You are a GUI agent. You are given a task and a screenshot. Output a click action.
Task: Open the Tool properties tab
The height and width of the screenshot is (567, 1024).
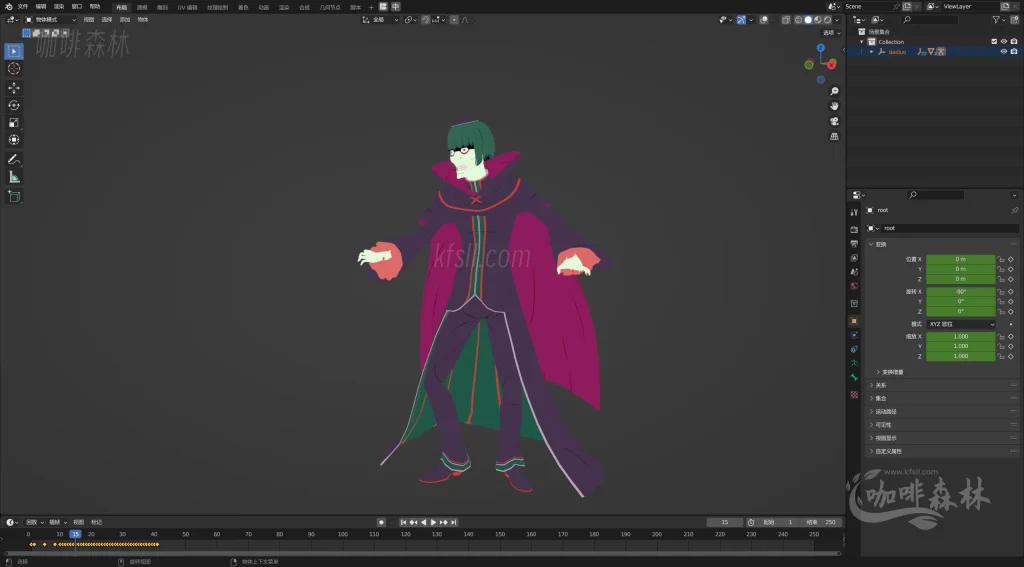pos(854,212)
